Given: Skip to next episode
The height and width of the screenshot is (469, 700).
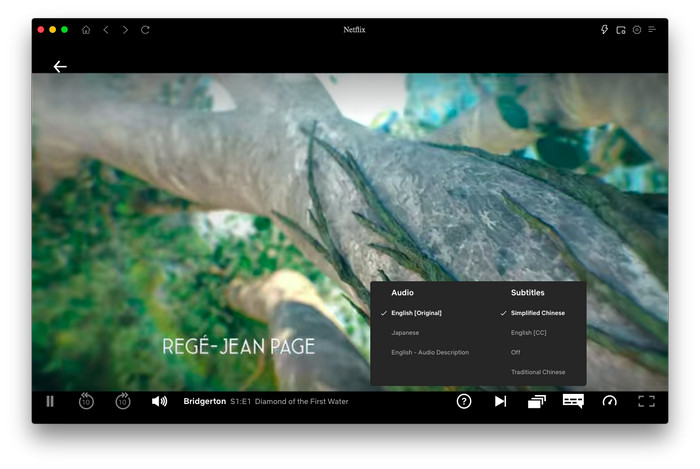Looking at the screenshot, I should (500, 401).
